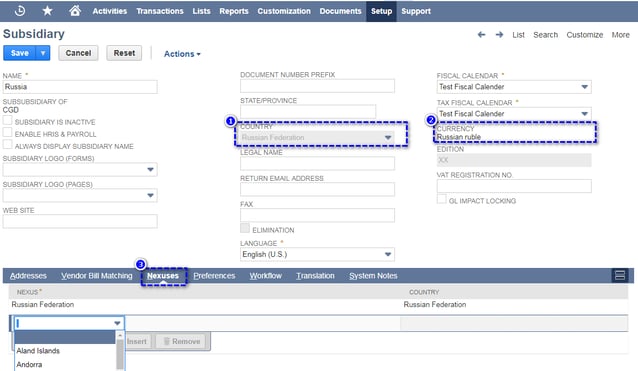Viewport: 638px width, 371px height.
Task: Expand Subsidiary Logo (Forms) dropdown
Action: pos(150,170)
